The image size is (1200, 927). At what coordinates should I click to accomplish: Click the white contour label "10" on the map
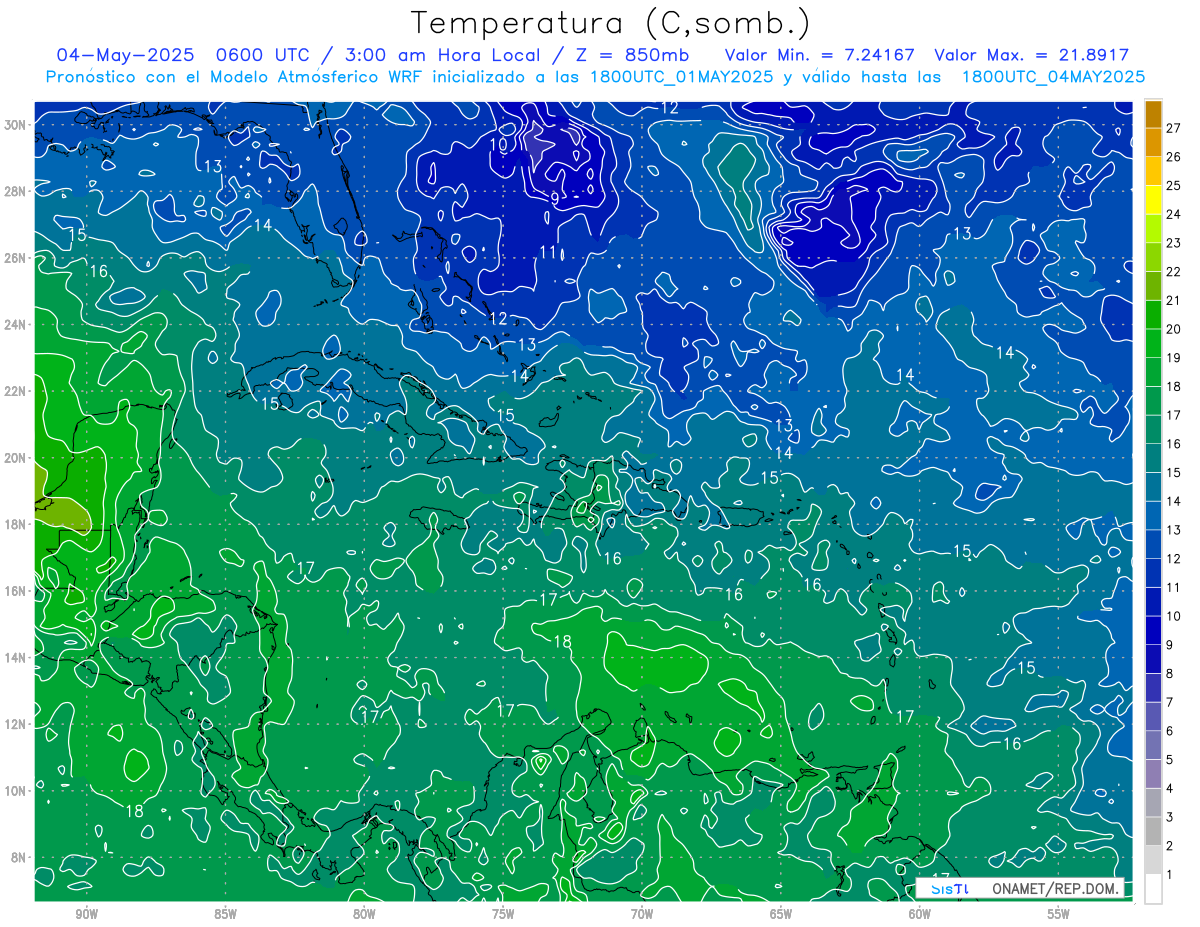click(x=498, y=145)
